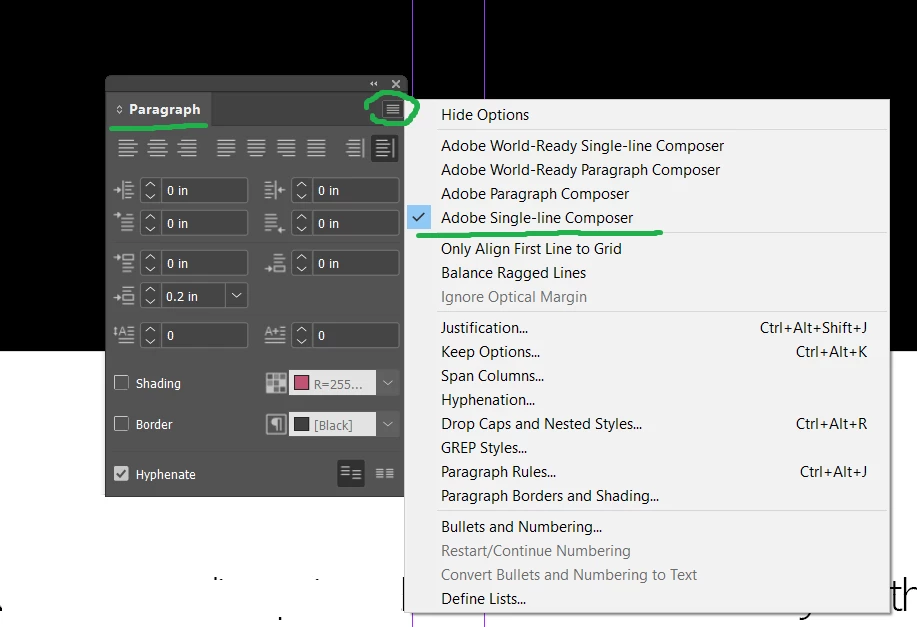Click Drop Cap Number of Lines icon

[x=124, y=335]
